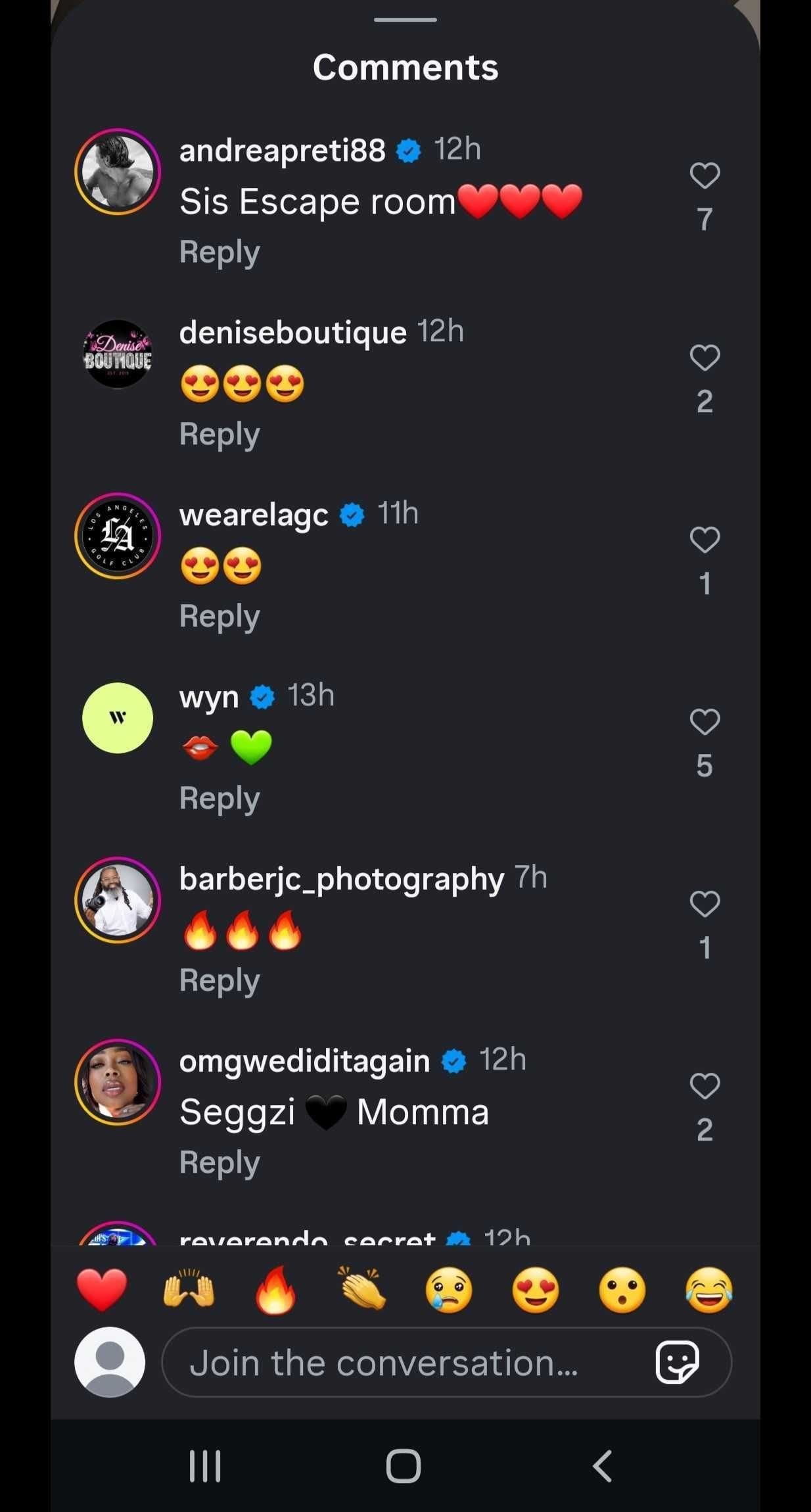Tap the laughing emoji reaction
The height and width of the screenshot is (1512, 811).
tap(708, 1290)
